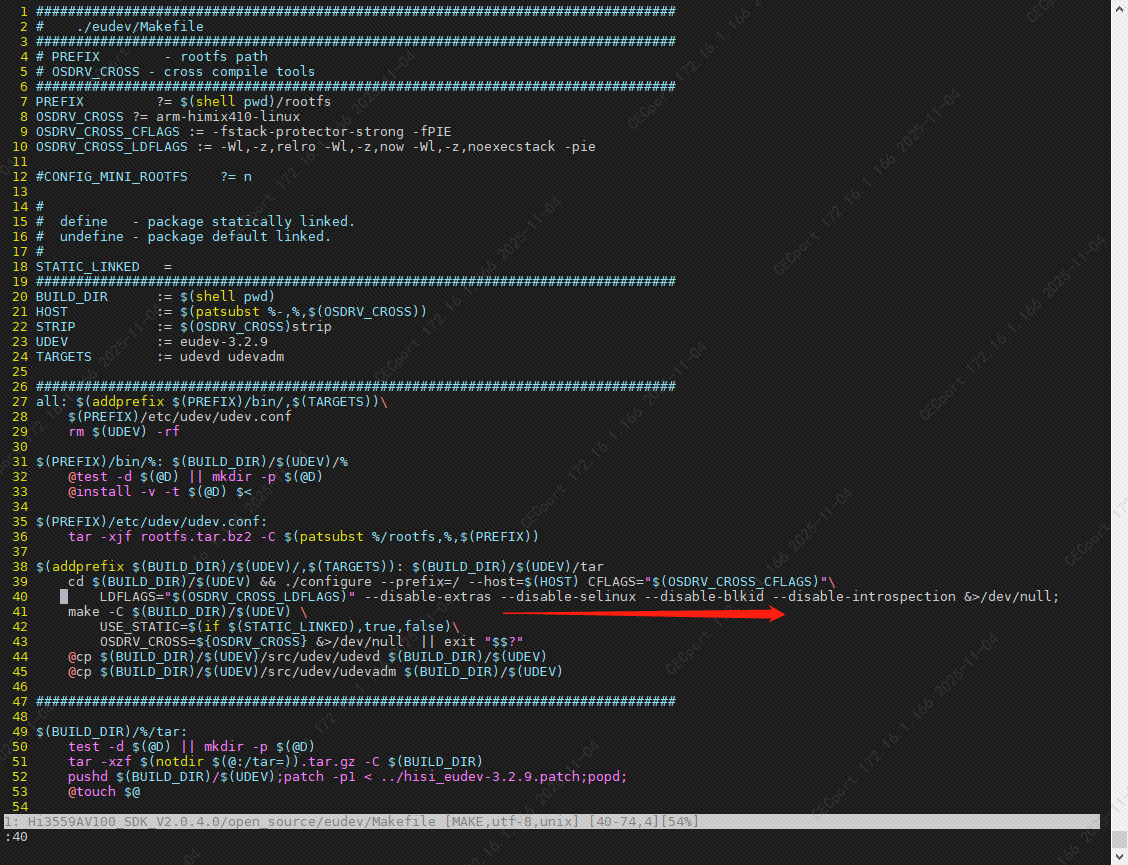Click '-Wl,-z,relro' linker flag
Image resolution: width=1128 pixels, height=865 pixels.
(x=268, y=147)
